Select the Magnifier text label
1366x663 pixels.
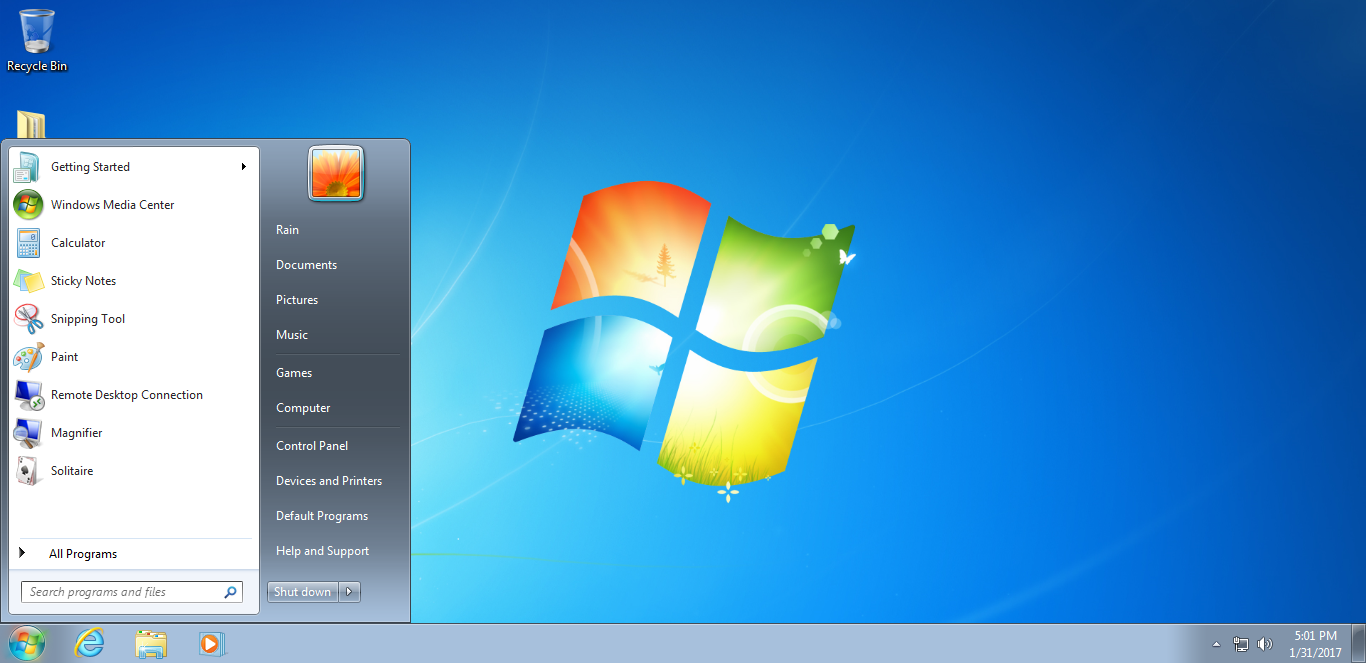76,433
